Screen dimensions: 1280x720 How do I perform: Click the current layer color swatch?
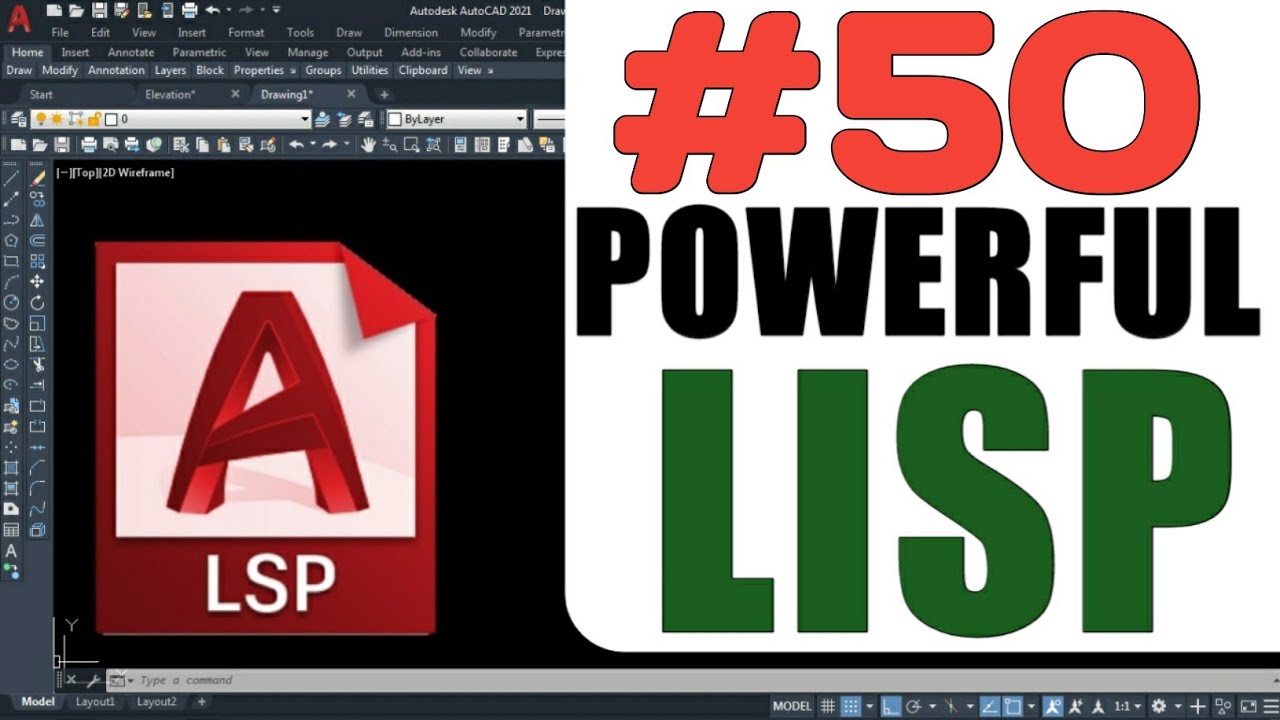(x=112, y=119)
